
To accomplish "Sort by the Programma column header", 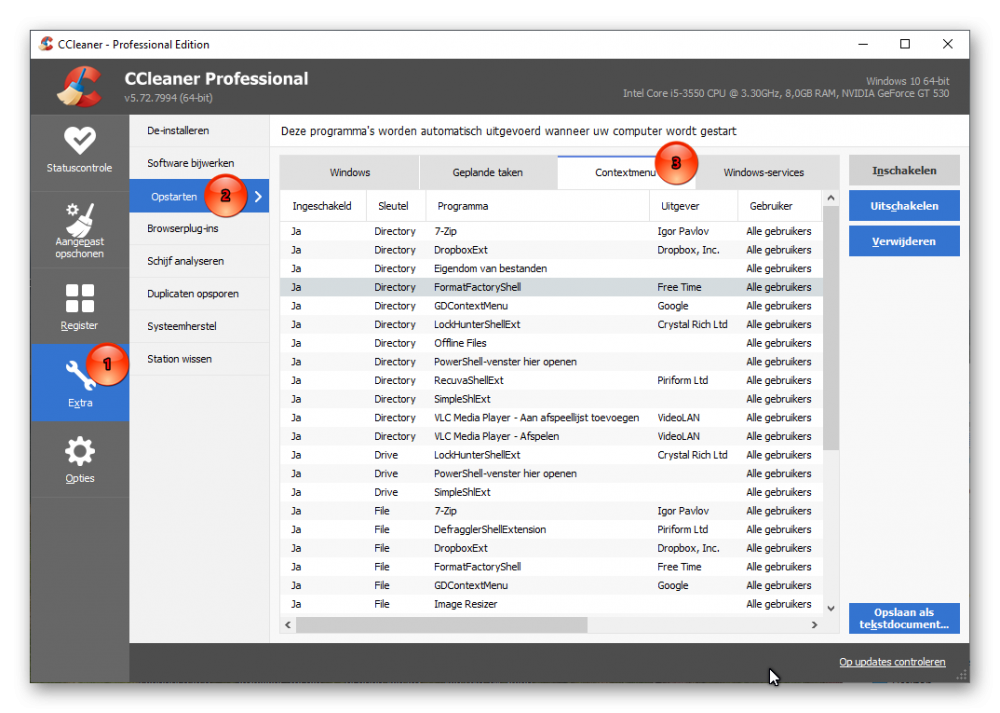I will (537, 206).
